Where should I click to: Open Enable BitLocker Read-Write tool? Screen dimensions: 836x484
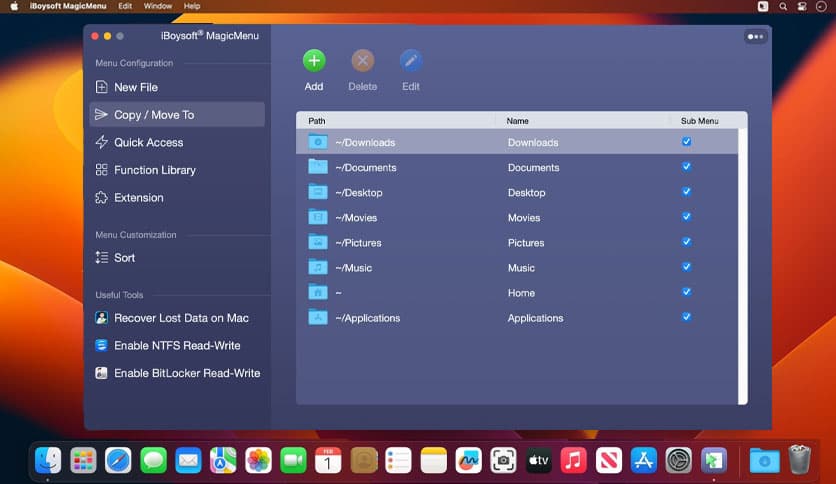(177, 373)
